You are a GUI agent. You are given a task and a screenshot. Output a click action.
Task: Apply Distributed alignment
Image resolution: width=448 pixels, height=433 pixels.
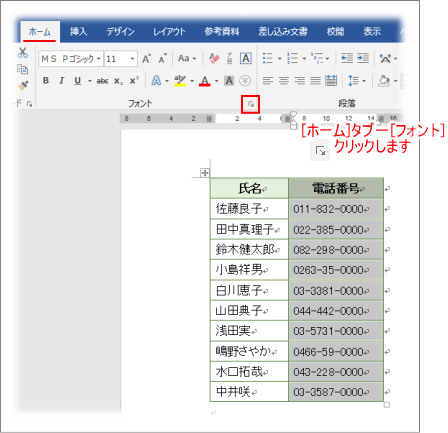[x=331, y=81]
